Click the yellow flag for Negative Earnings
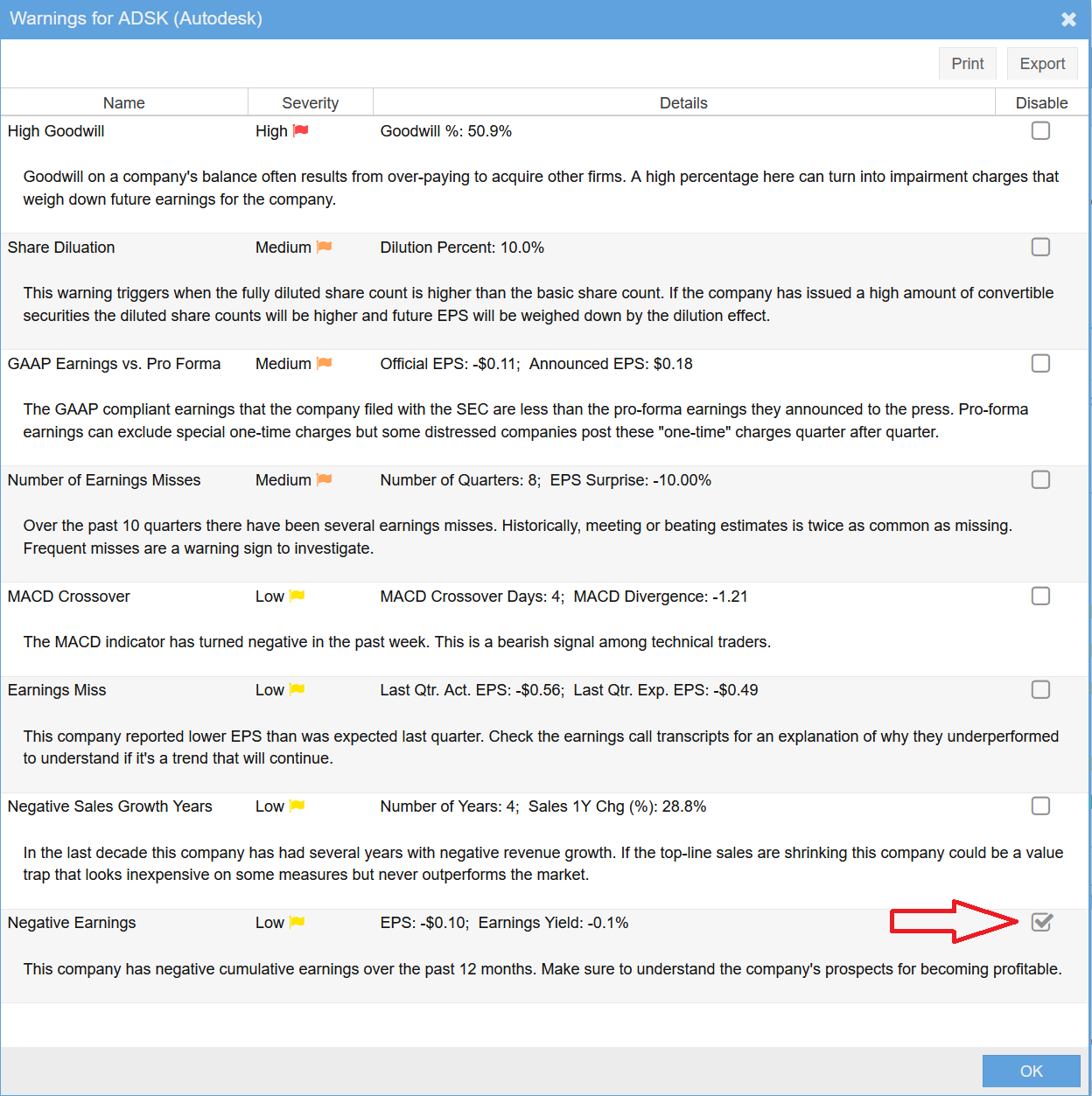1092x1096 pixels. 297,922
